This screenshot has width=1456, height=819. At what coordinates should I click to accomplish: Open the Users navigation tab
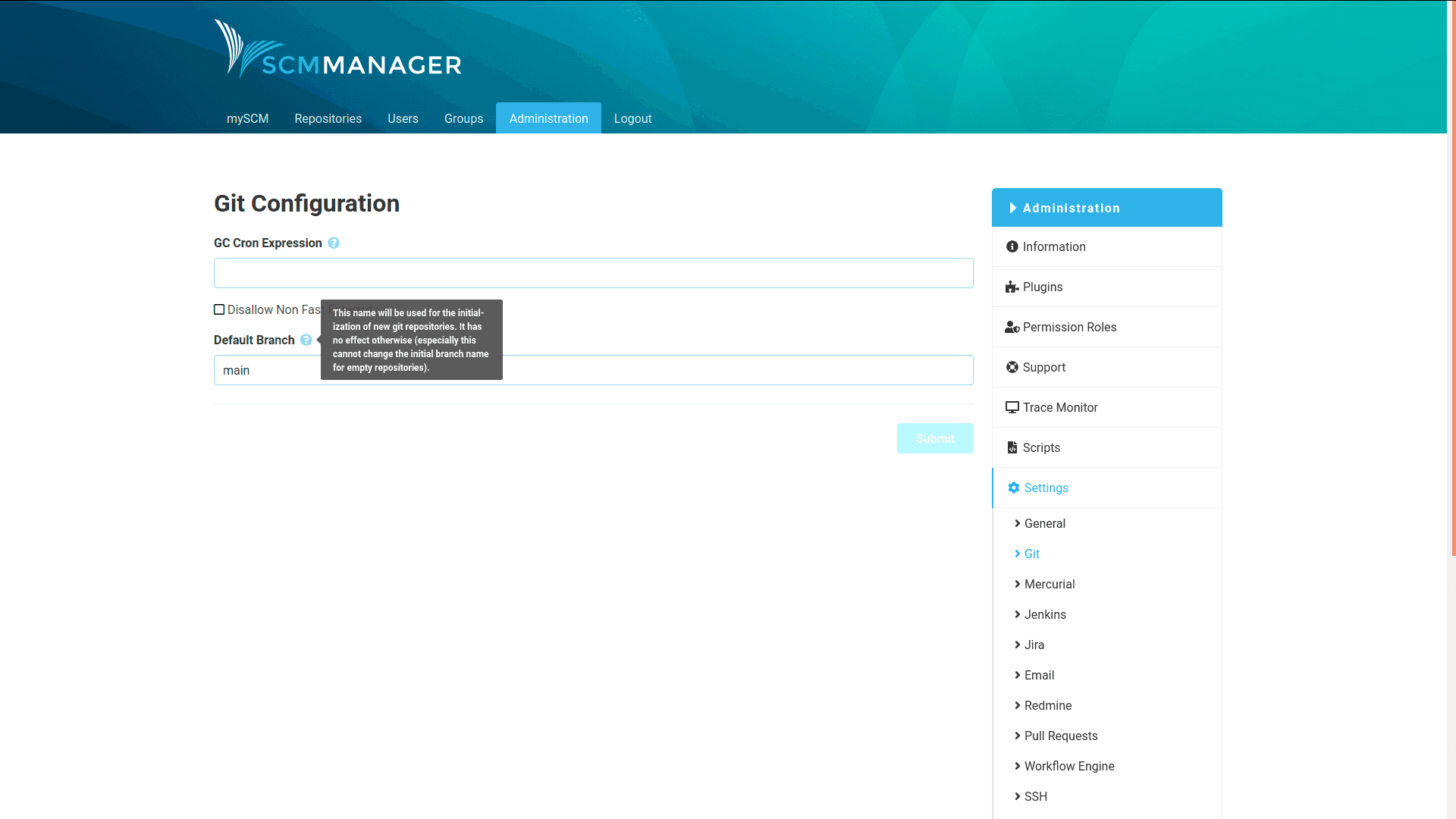(403, 118)
